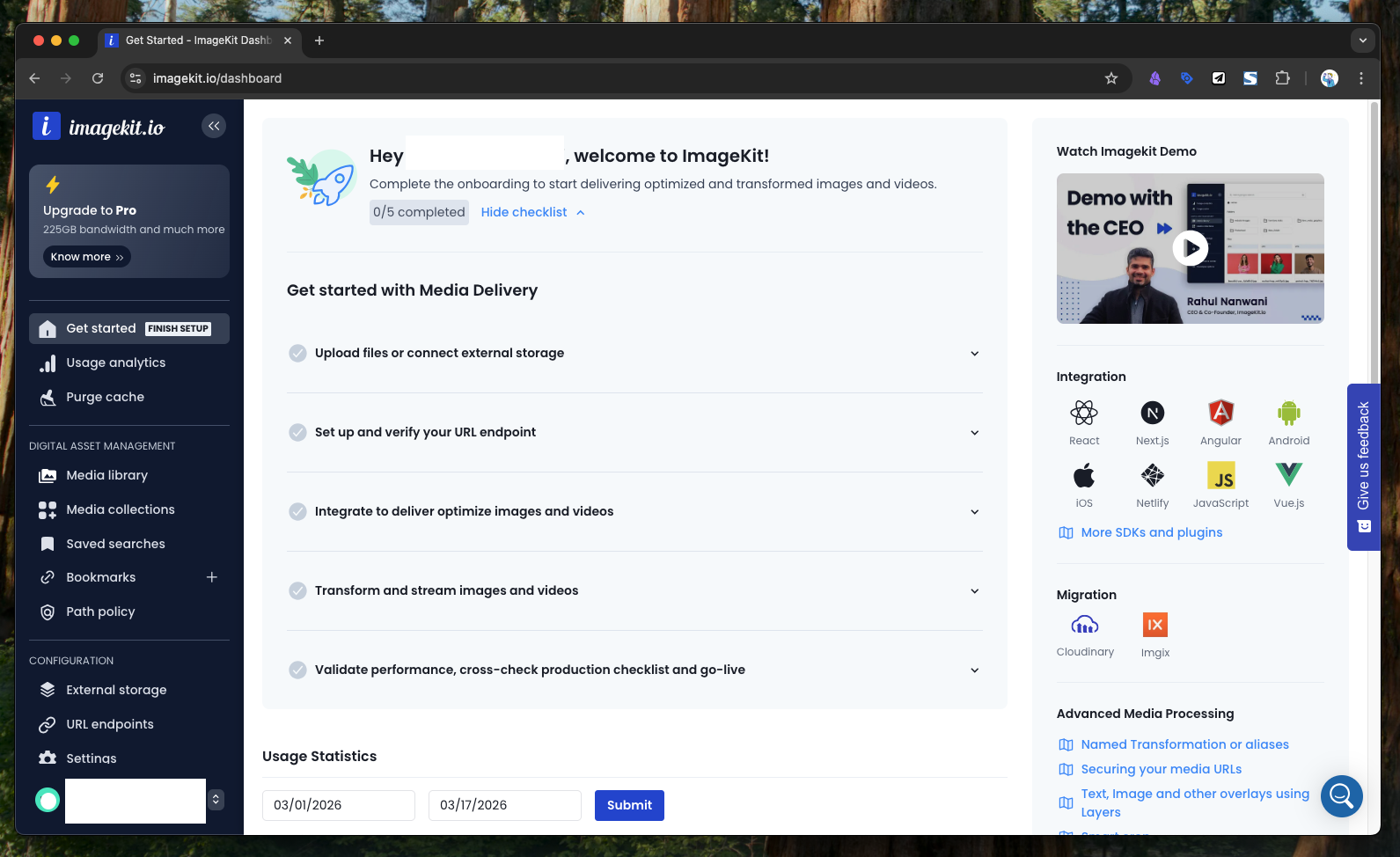
Task: Choose the Imgix migration icon
Action: point(1154,625)
